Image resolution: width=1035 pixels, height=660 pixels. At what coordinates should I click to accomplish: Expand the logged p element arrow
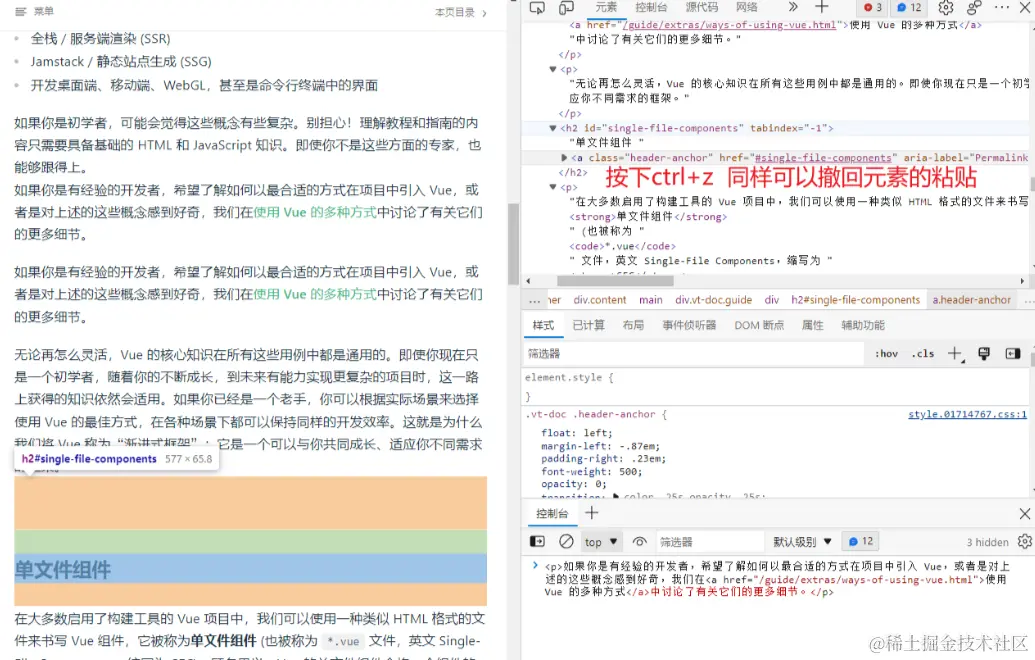coord(535,566)
